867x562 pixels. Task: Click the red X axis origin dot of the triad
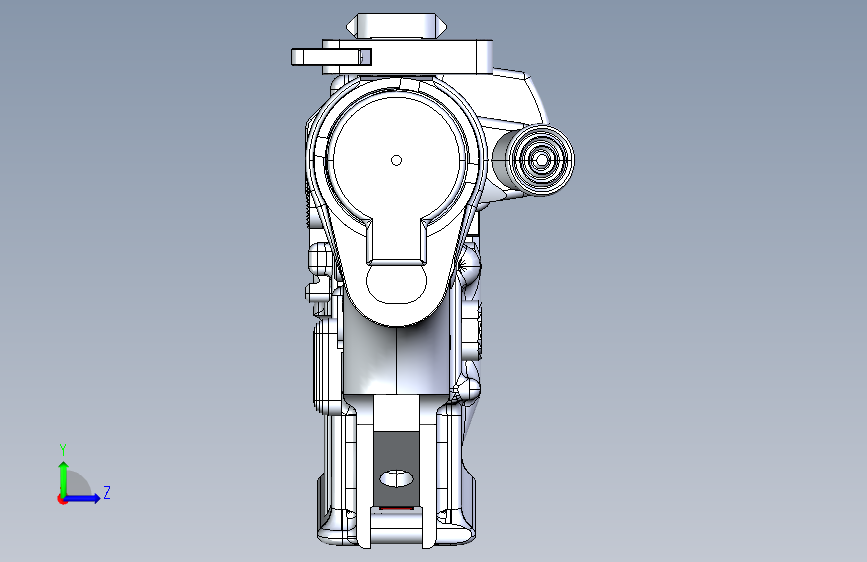click(x=62, y=499)
